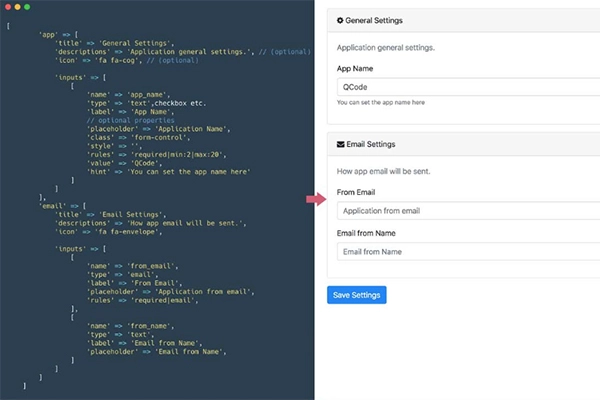Click the code line 'placeholder' => 'Application Name'
The height and width of the screenshot is (400, 600).
[x=159, y=129]
